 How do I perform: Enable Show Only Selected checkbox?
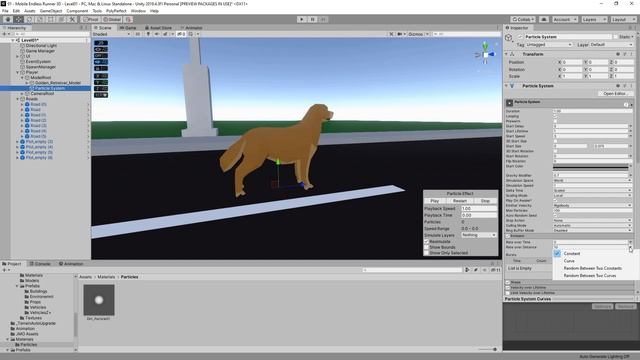427,253
